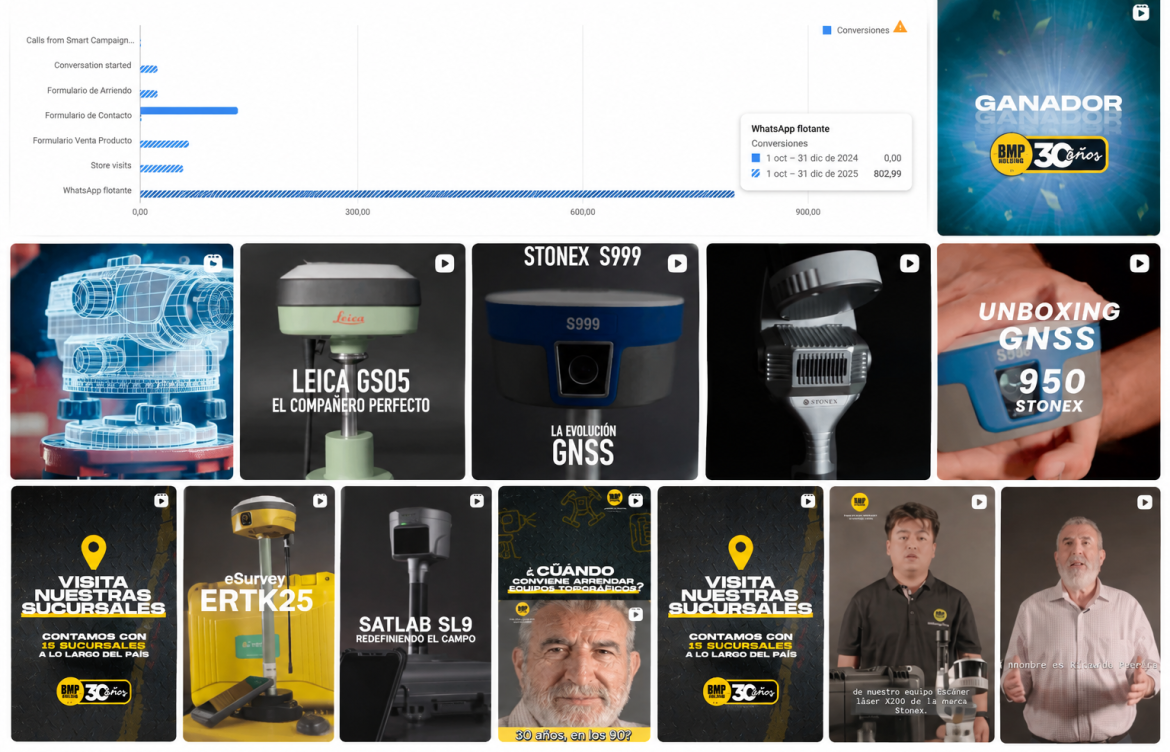Click the Formulario de Contacto solid bar

(x=189, y=110)
